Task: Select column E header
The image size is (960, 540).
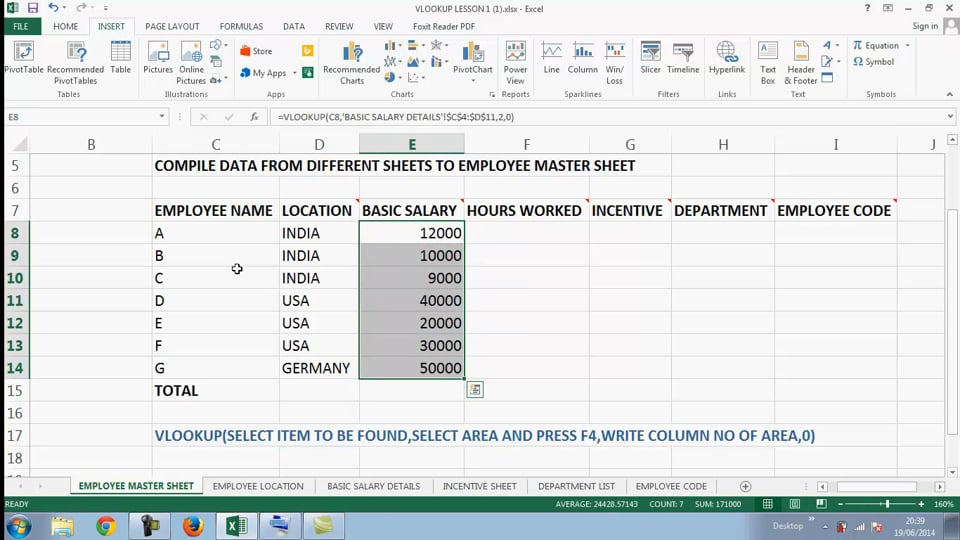Action: [x=411, y=144]
